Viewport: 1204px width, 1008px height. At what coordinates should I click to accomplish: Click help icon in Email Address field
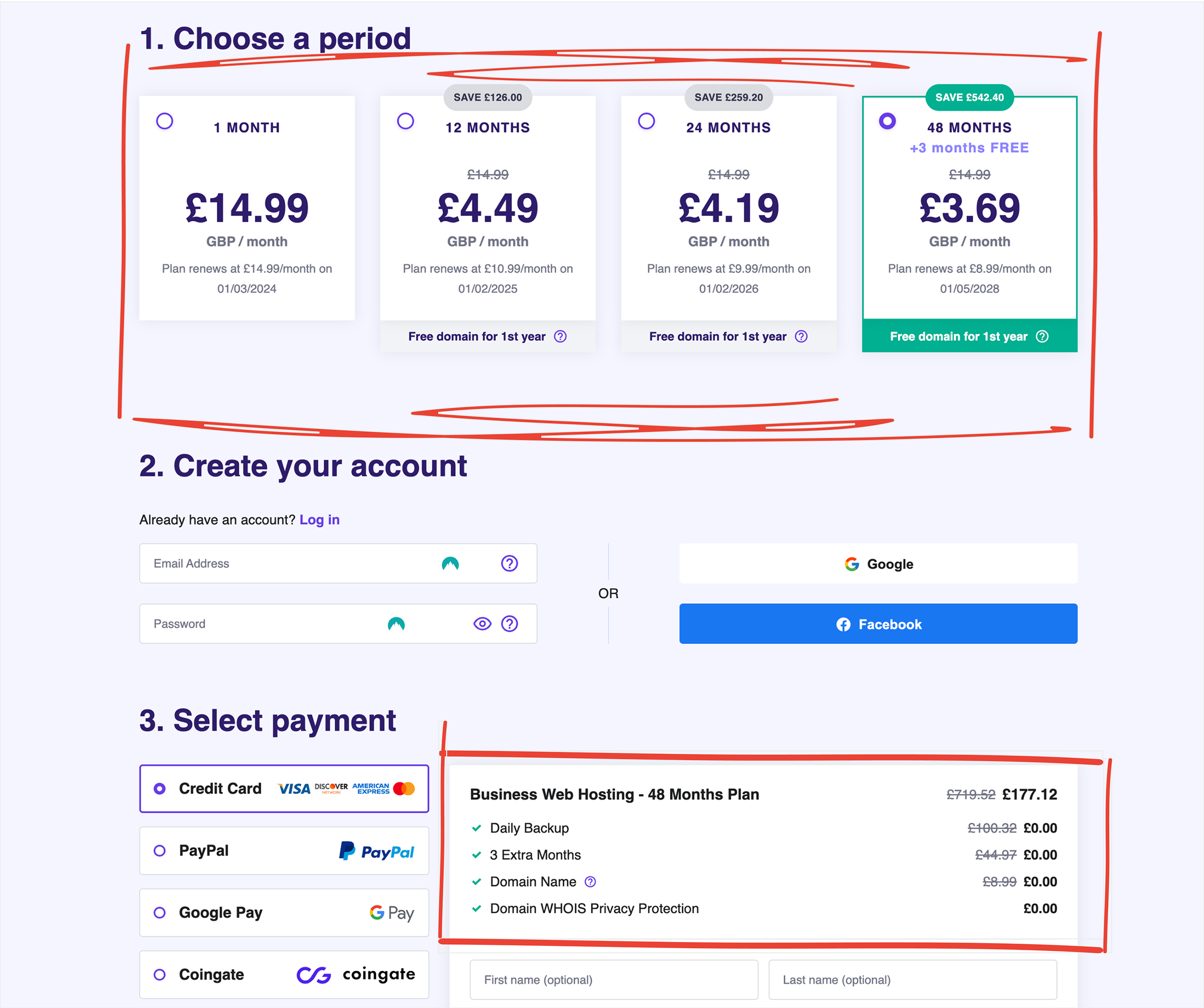509,563
